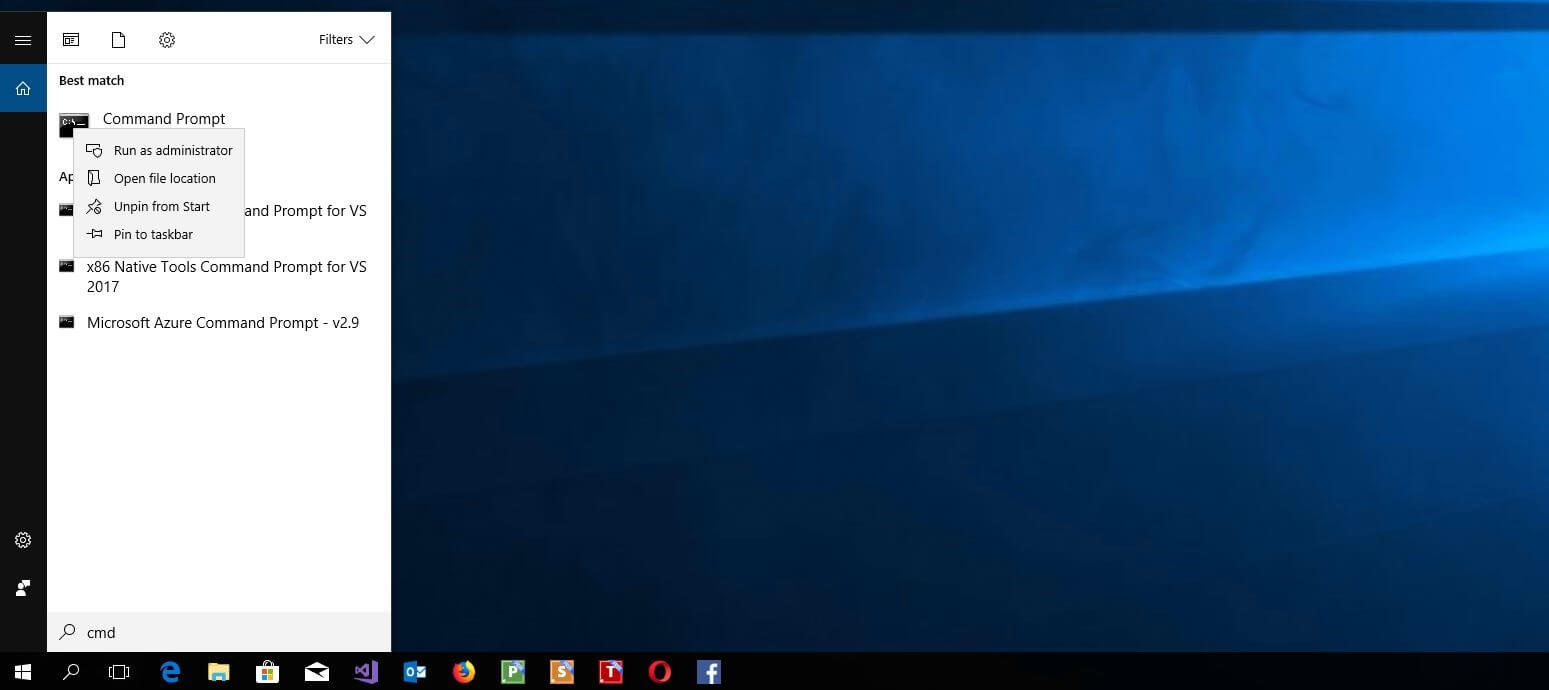Open Task View on the taskbar
The height and width of the screenshot is (690, 1549).
point(119,672)
